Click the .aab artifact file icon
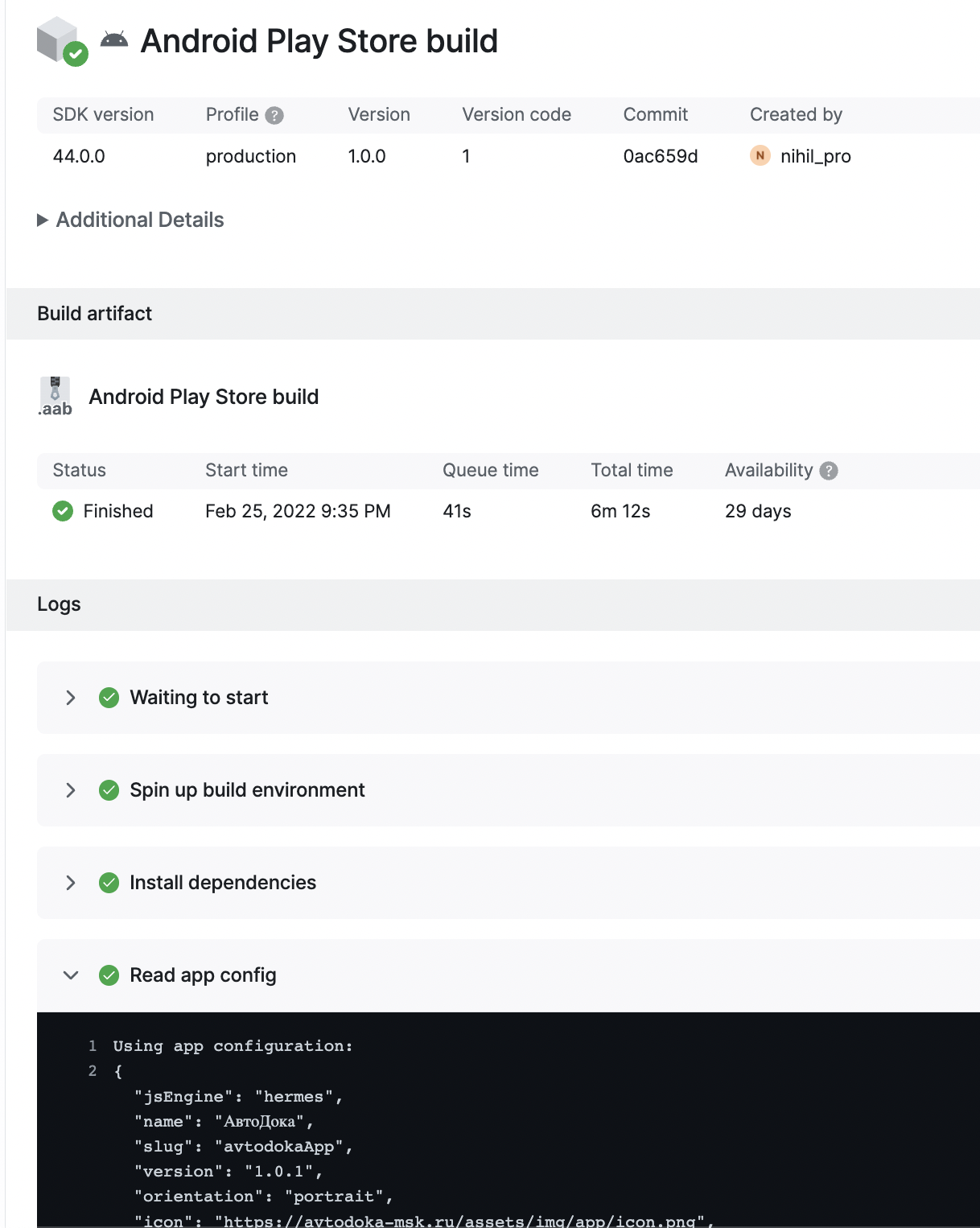This screenshot has width=980, height=1228. (x=54, y=394)
